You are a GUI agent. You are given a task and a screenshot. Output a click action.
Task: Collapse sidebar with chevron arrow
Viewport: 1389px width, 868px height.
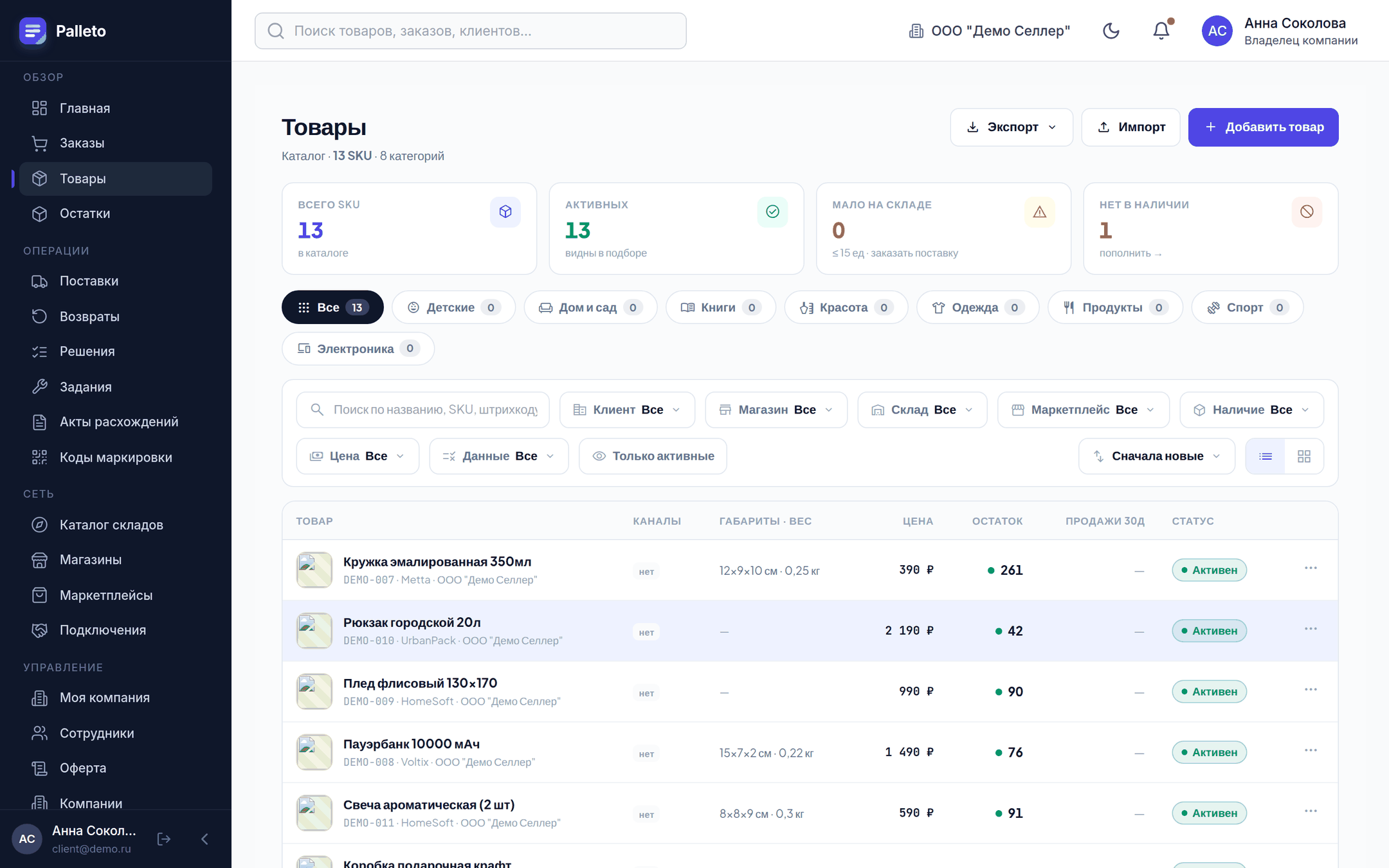[204, 839]
